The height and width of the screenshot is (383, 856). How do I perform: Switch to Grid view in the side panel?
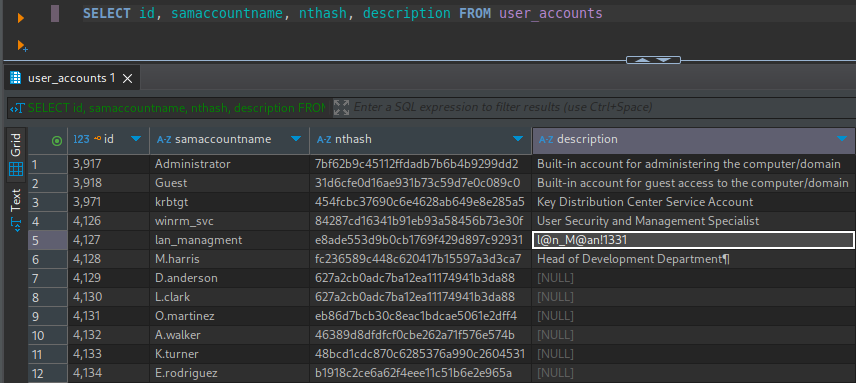pyautogui.click(x=15, y=155)
